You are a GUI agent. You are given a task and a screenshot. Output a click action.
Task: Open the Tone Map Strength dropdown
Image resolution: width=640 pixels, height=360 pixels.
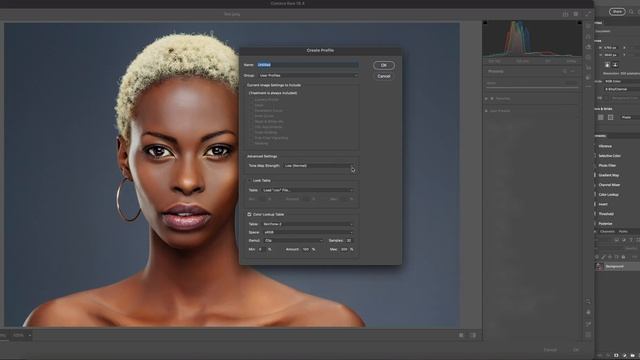point(319,166)
